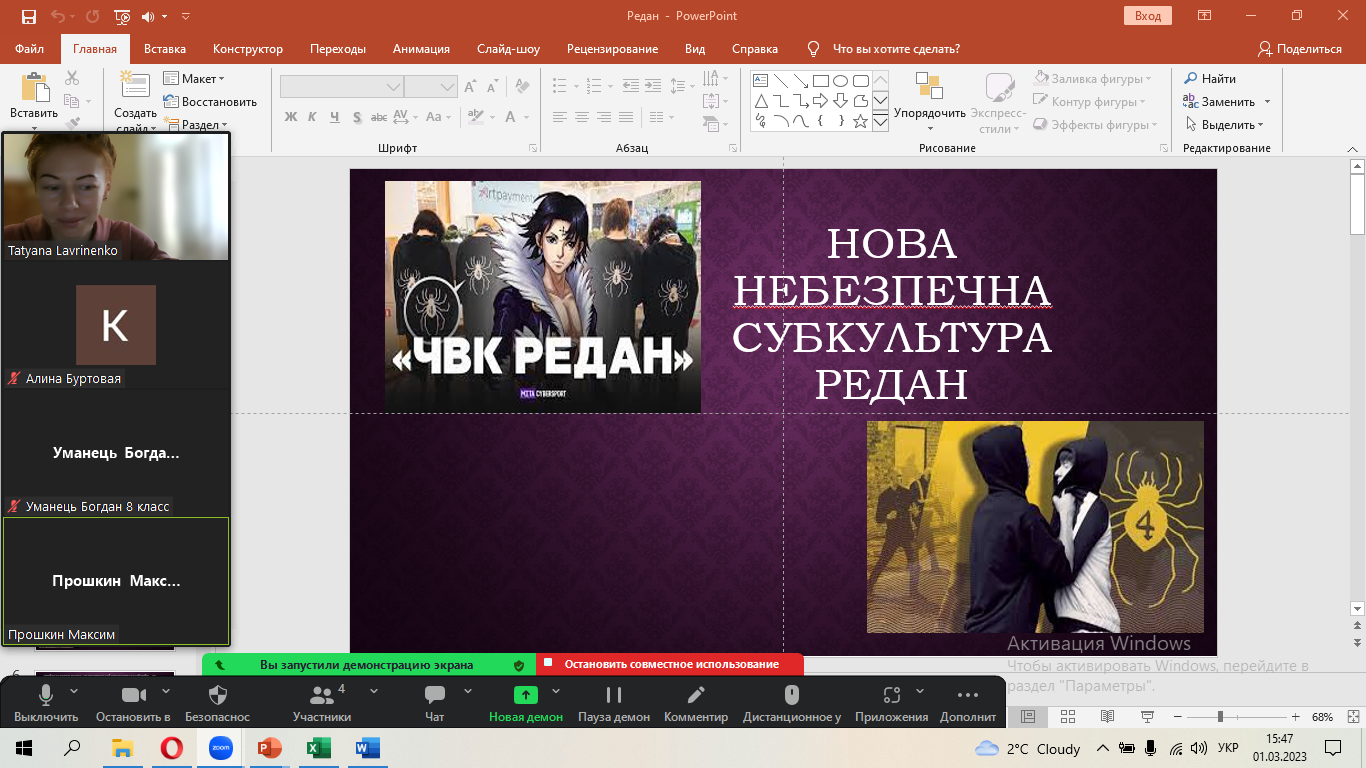Image resolution: width=1366 pixels, height=768 pixels.
Task: Click Остановить совместное использование button
Action: [x=670, y=664]
